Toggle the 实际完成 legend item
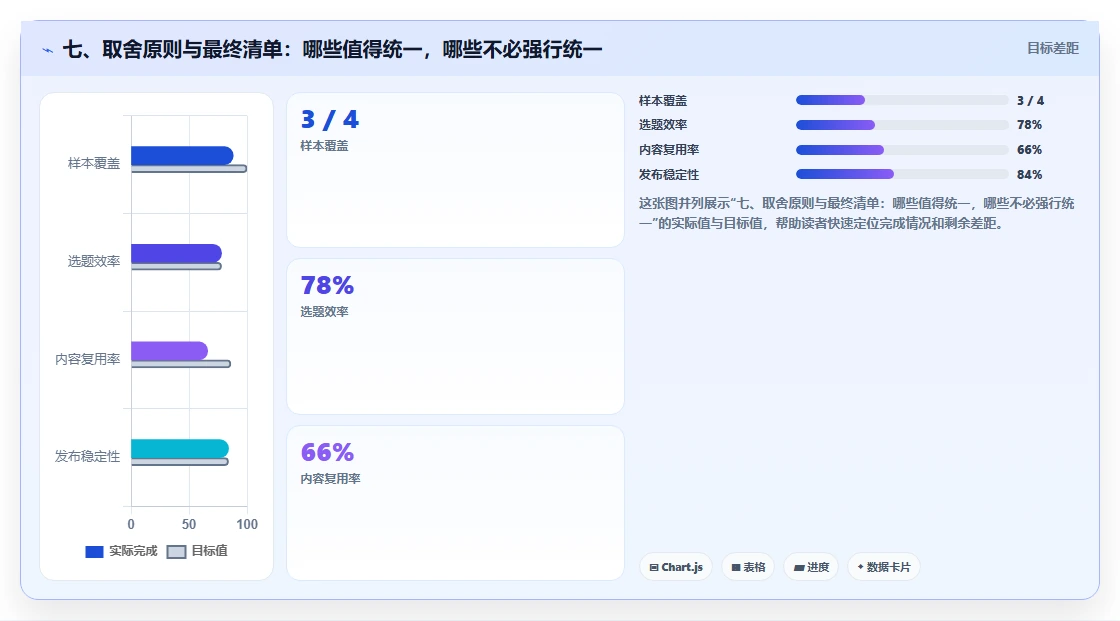Image resolution: width=1120 pixels, height=621 pixels. [121, 551]
